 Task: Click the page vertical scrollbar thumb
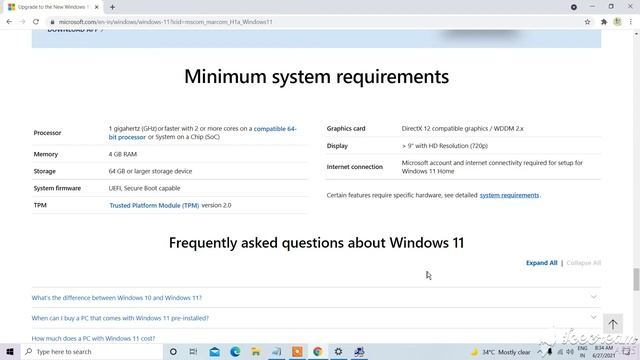pyautogui.click(x=636, y=280)
